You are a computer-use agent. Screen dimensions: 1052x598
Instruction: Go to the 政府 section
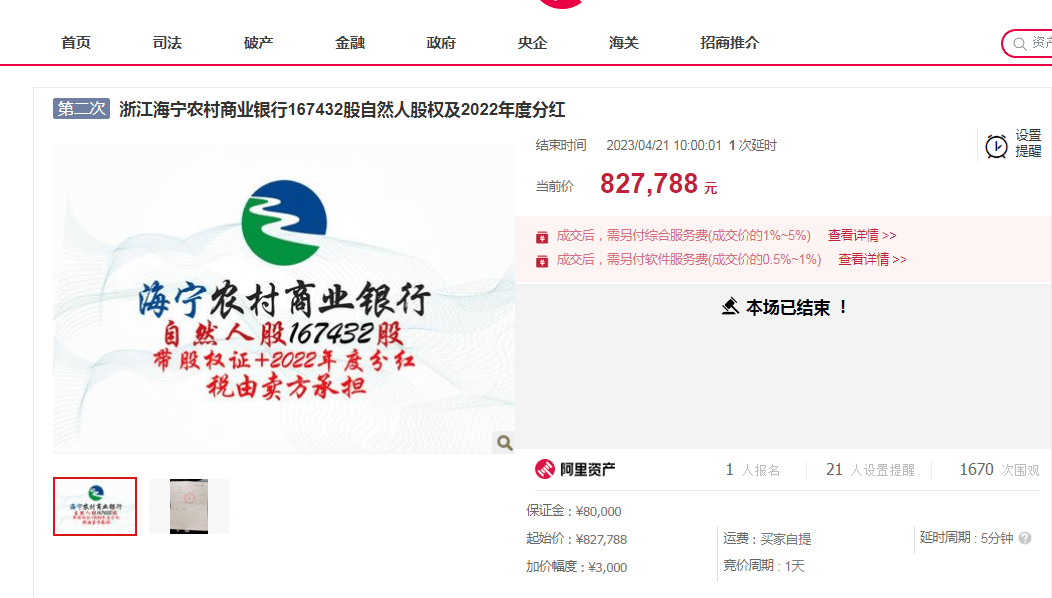441,43
